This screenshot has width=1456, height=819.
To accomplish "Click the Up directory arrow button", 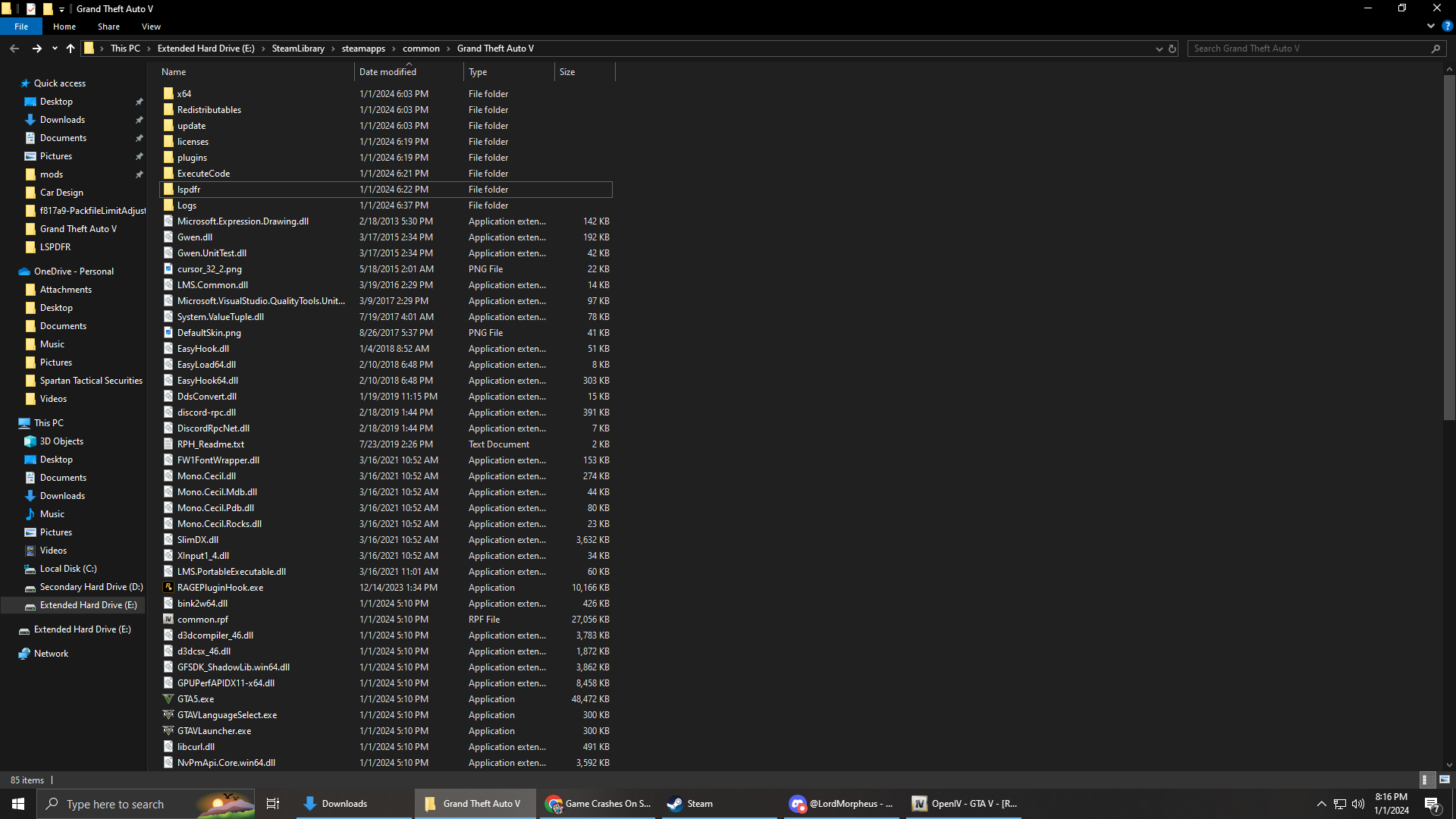I will (71, 49).
